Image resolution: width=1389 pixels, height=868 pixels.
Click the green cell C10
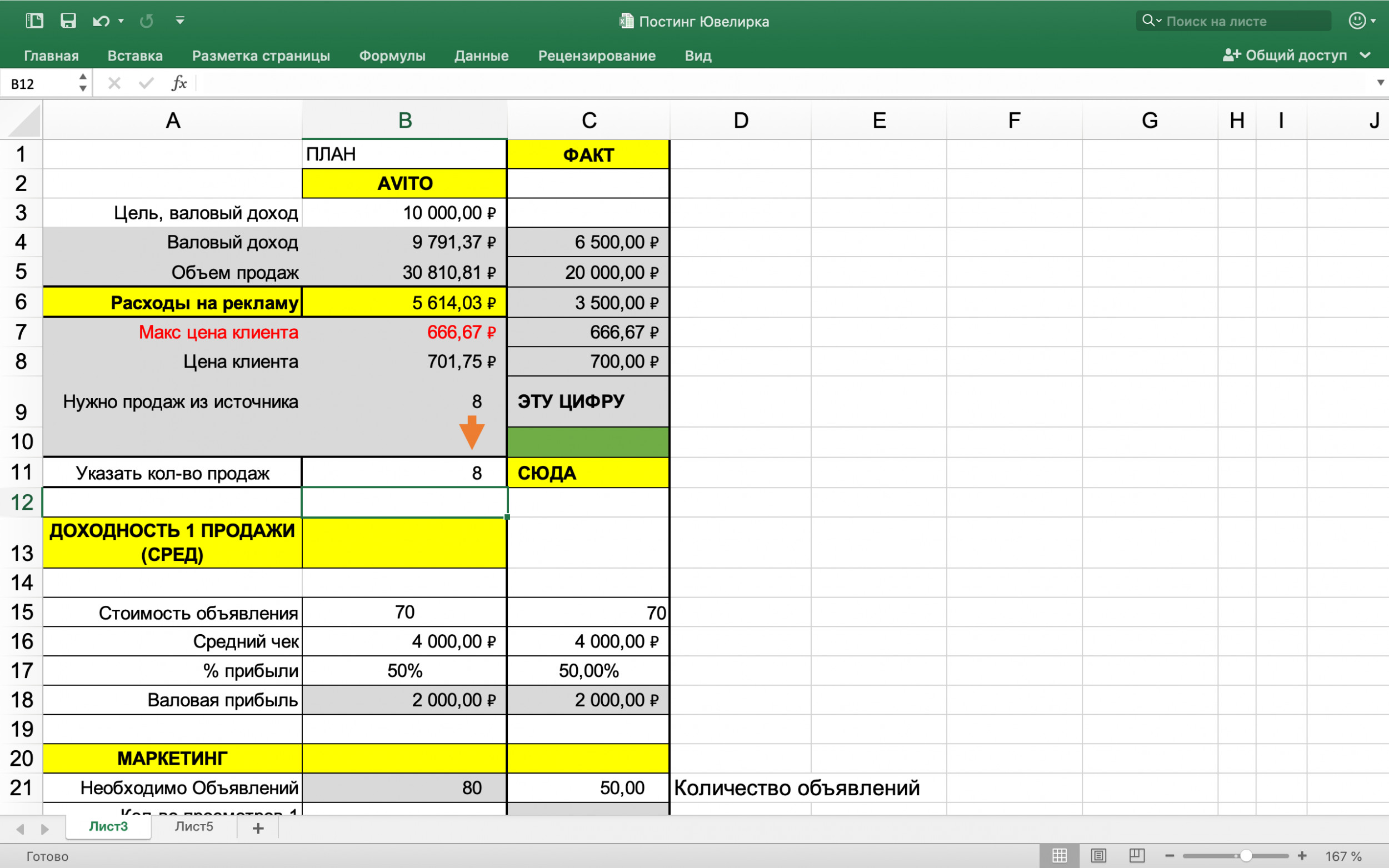click(588, 442)
